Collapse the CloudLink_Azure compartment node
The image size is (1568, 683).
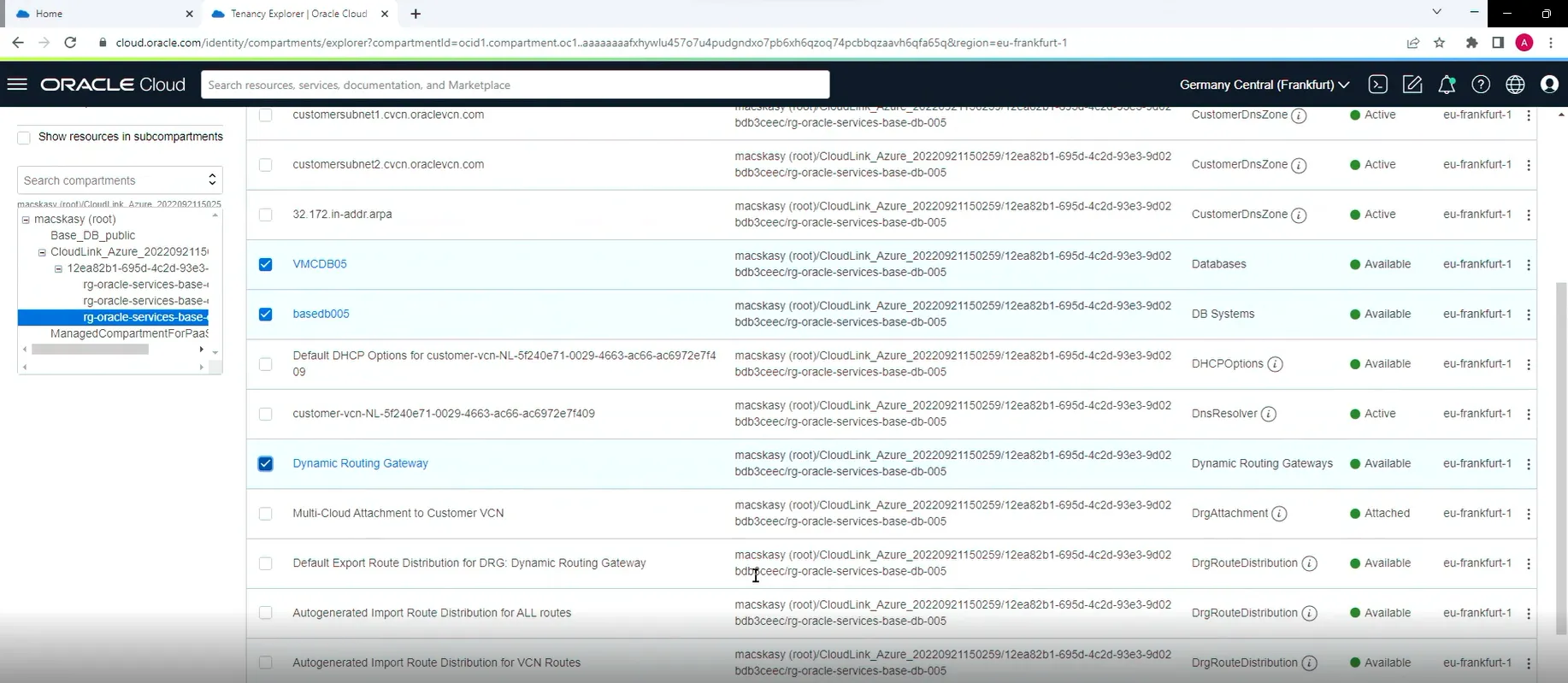point(42,252)
